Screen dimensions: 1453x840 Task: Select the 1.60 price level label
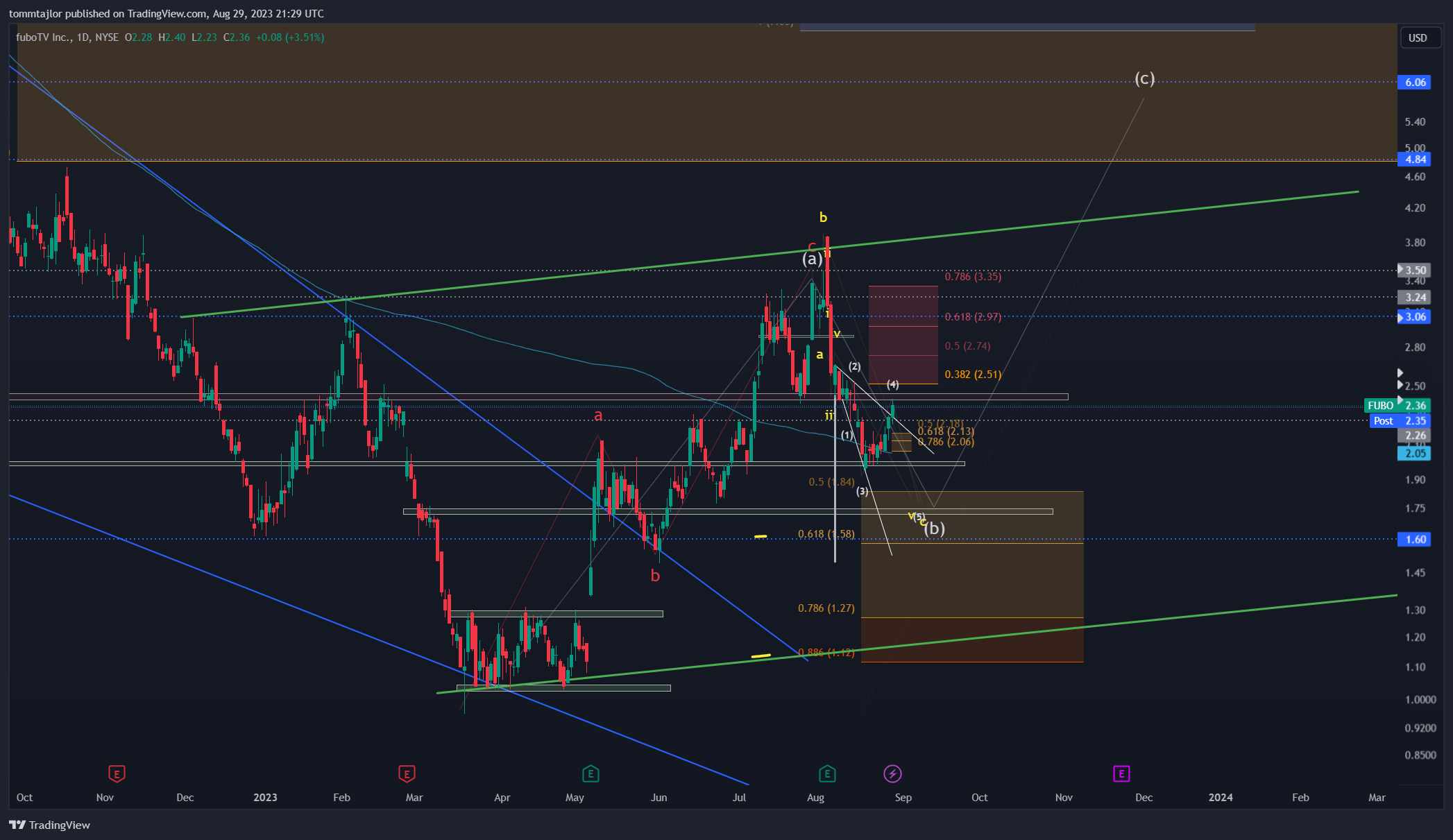point(1415,540)
